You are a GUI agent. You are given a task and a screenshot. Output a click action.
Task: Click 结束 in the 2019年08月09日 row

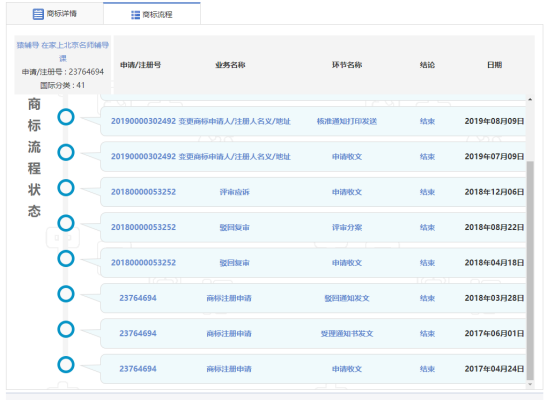pos(427,122)
